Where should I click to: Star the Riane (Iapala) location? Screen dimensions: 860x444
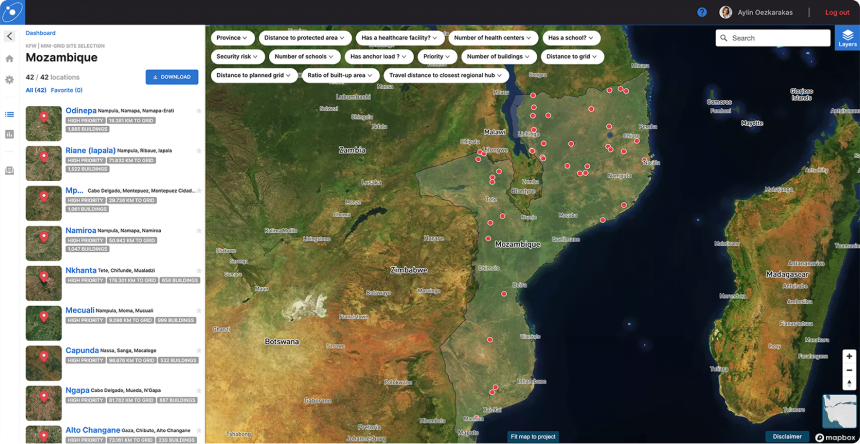tap(199, 151)
